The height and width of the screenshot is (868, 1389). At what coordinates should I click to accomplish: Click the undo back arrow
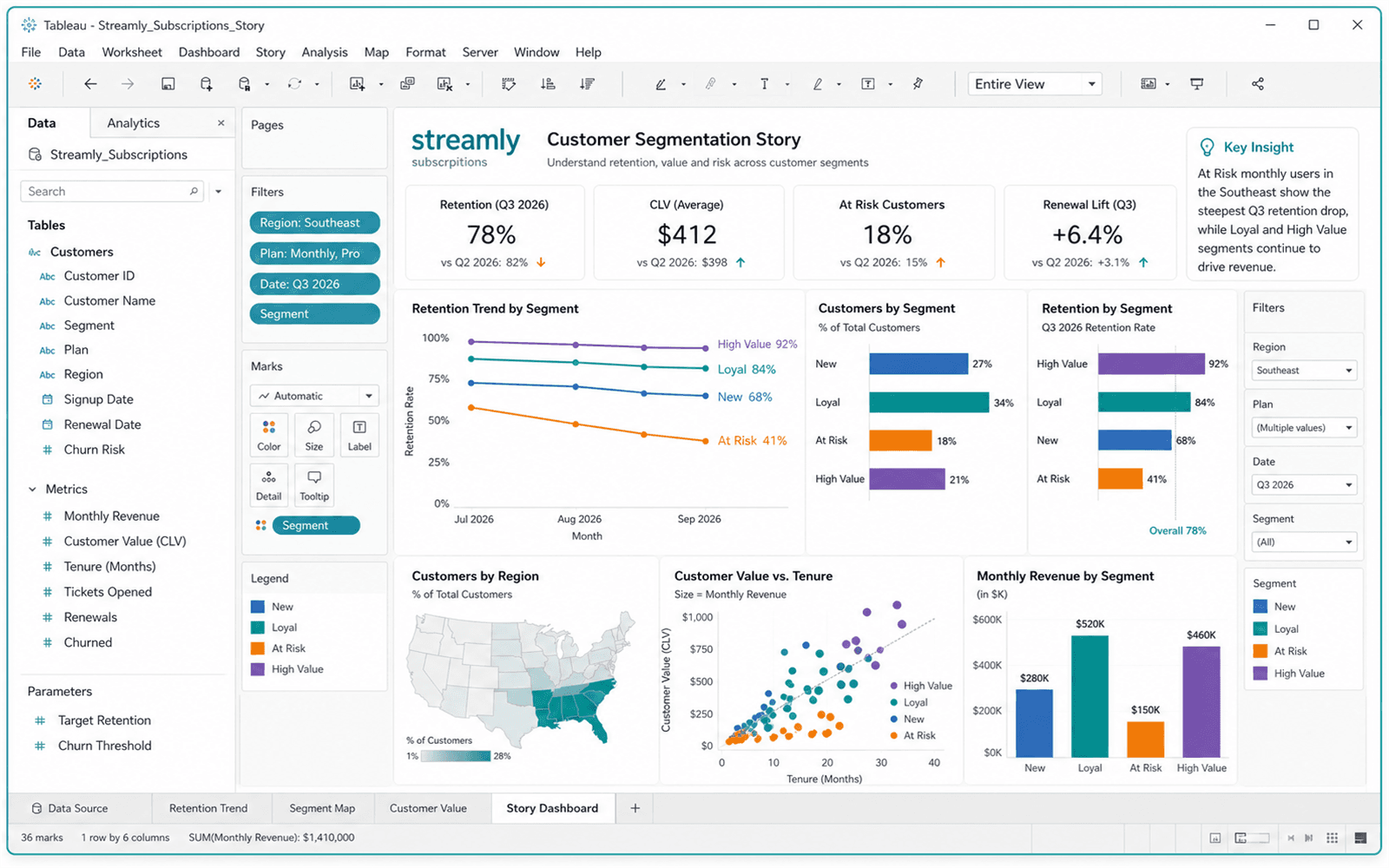point(90,84)
